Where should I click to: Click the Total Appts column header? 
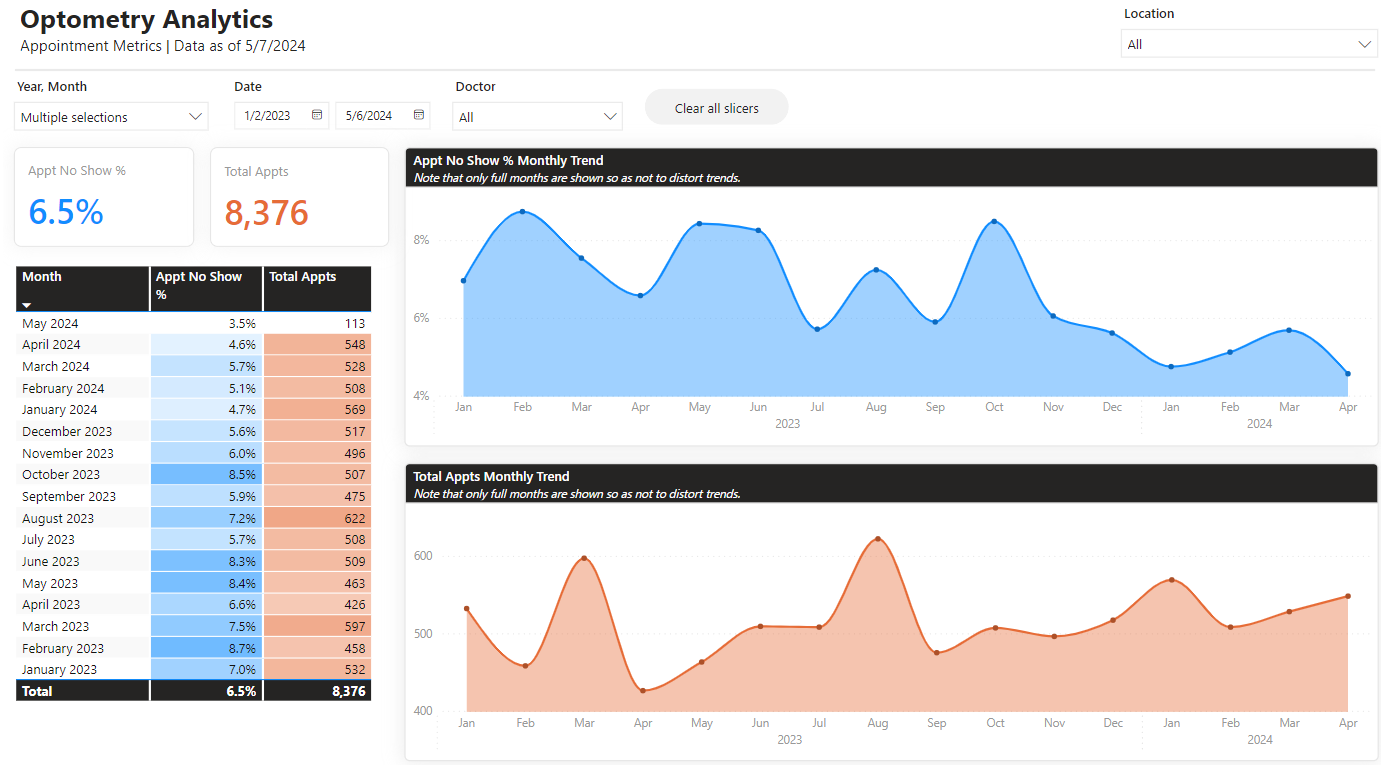pyautogui.click(x=303, y=276)
